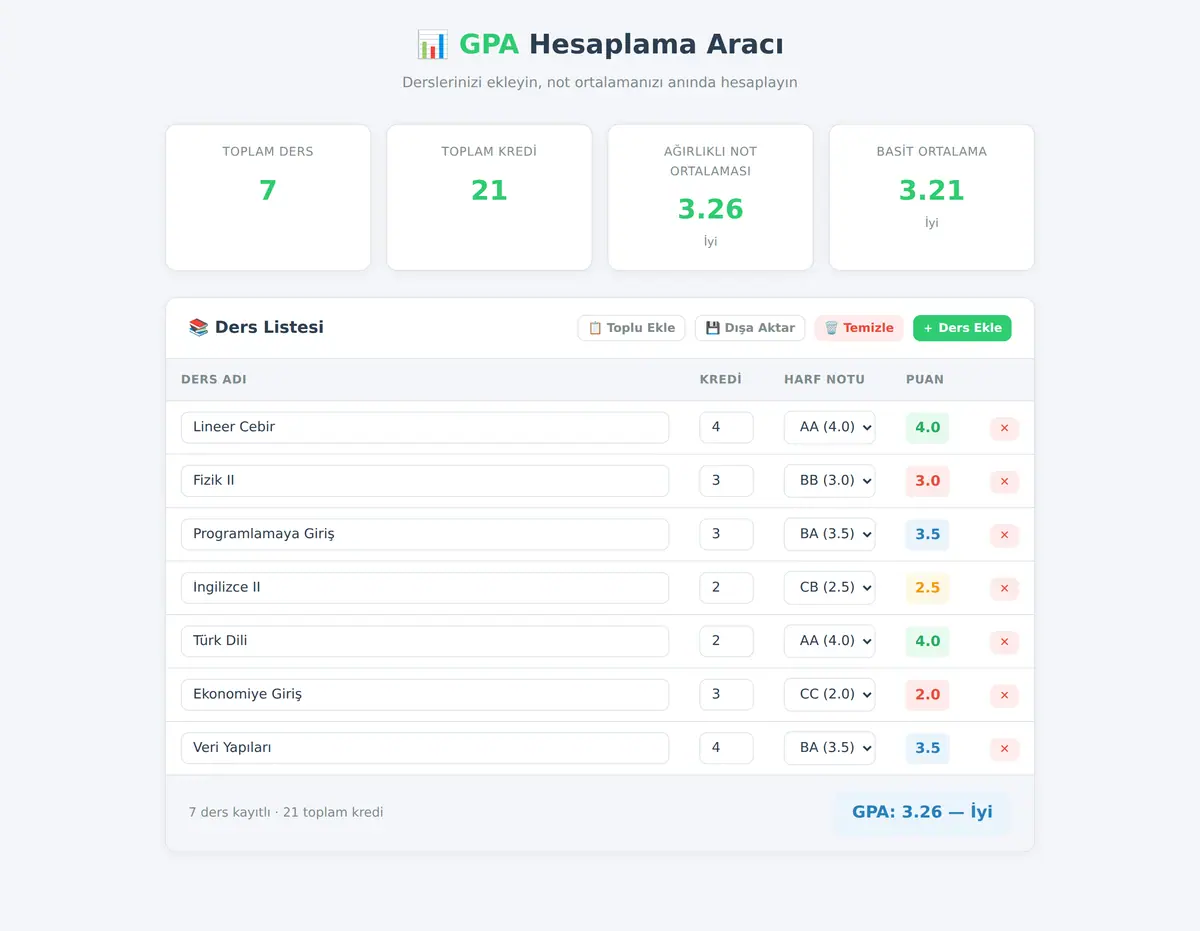This screenshot has width=1200, height=931.
Task: Open grade dropdown for Fizik II
Action: coord(829,481)
